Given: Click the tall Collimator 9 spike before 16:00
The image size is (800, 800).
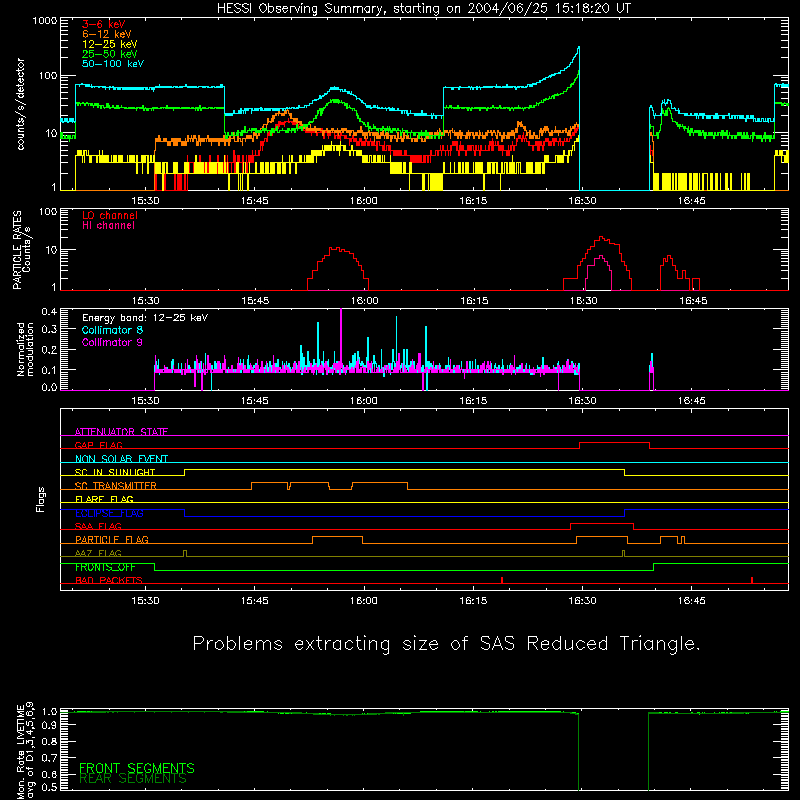Looking at the screenshot, I should pos(341,337).
